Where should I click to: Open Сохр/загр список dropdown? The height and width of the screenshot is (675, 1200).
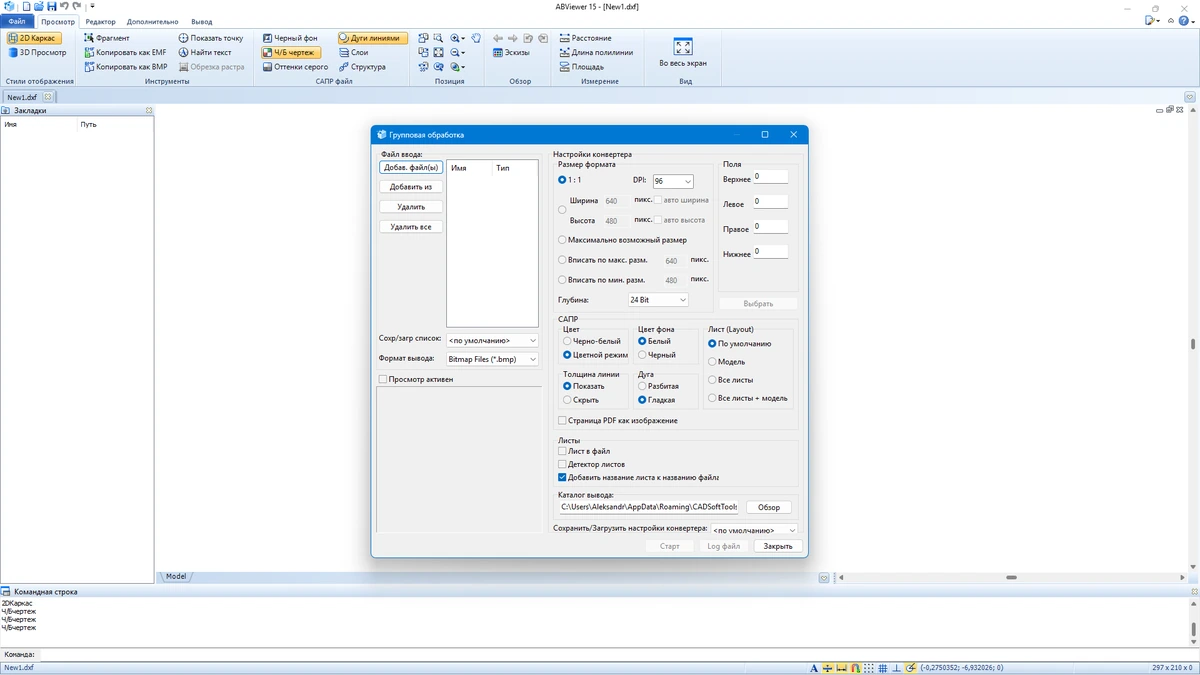tap(492, 340)
